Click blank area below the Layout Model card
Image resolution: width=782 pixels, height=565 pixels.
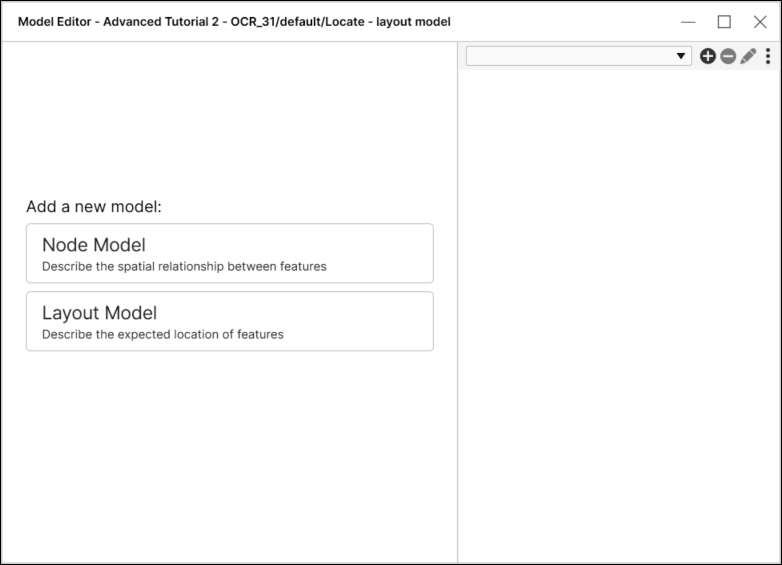pos(230,450)
